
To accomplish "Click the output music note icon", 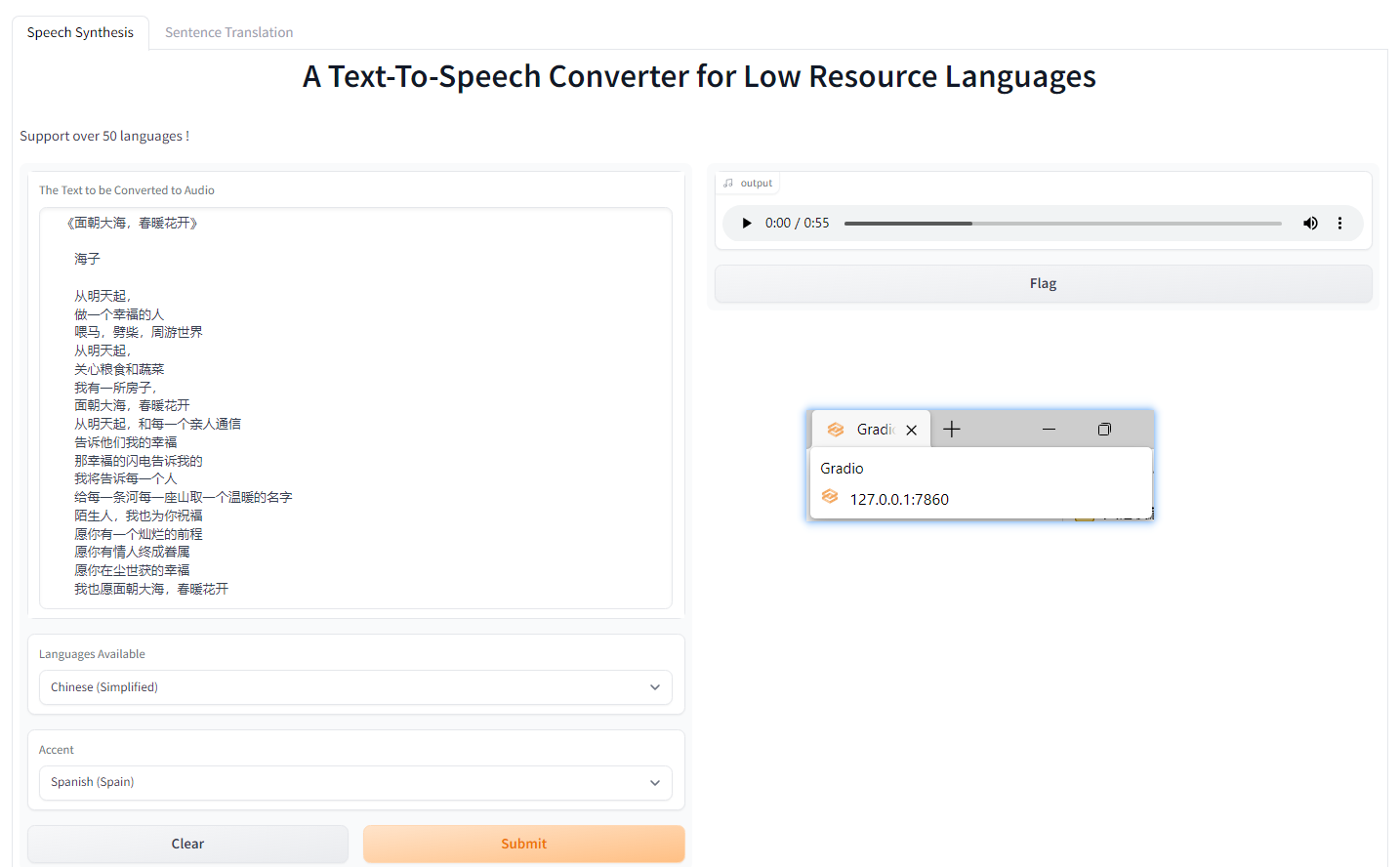I will pos(728,183).
